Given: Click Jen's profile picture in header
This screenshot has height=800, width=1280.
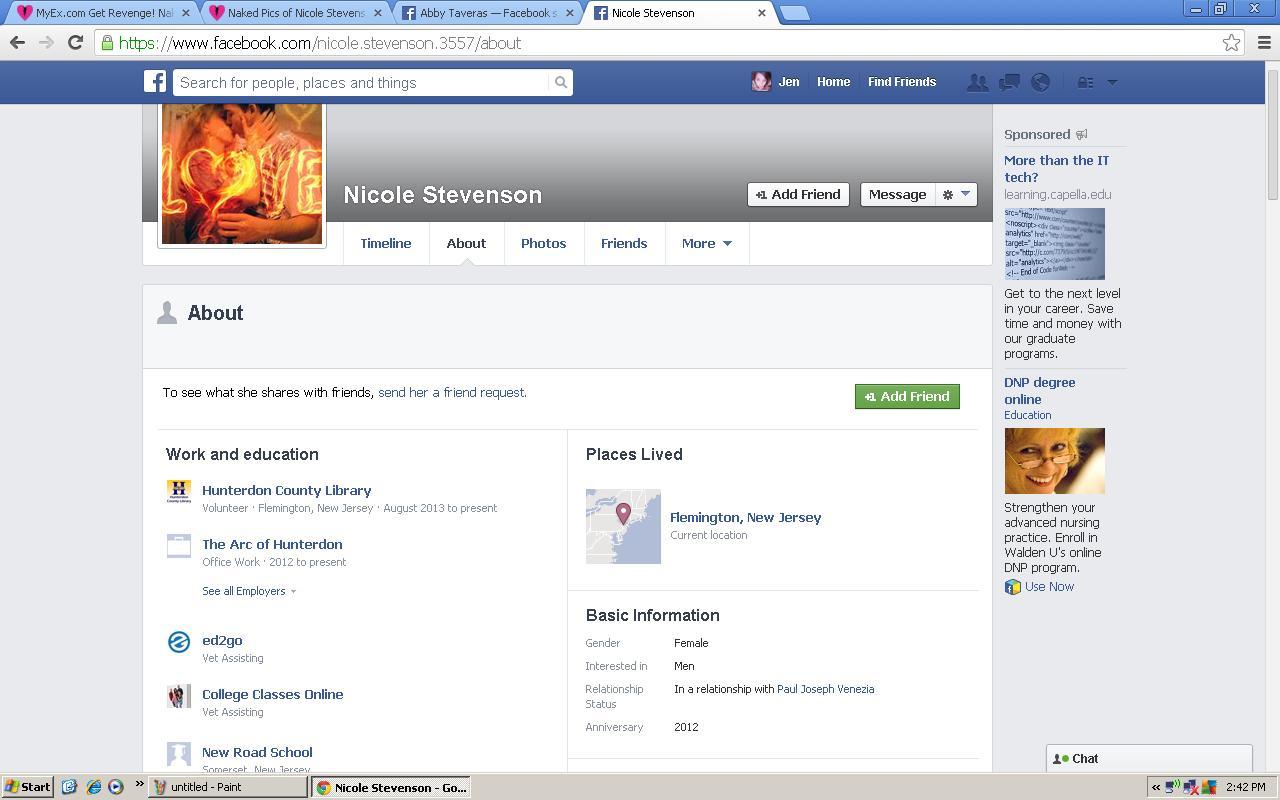Looking at the screenshot, I should click(761, 82).
